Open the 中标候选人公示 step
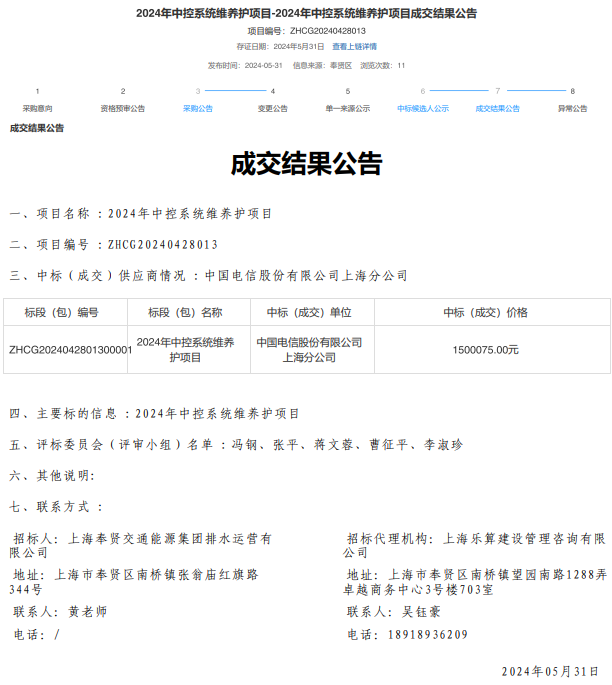 click(x=422, y=108)
